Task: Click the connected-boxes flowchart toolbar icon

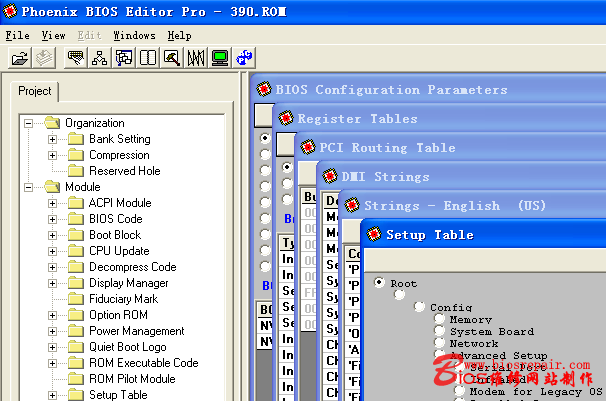Action: pyautogui.click(x=124, y=58)
